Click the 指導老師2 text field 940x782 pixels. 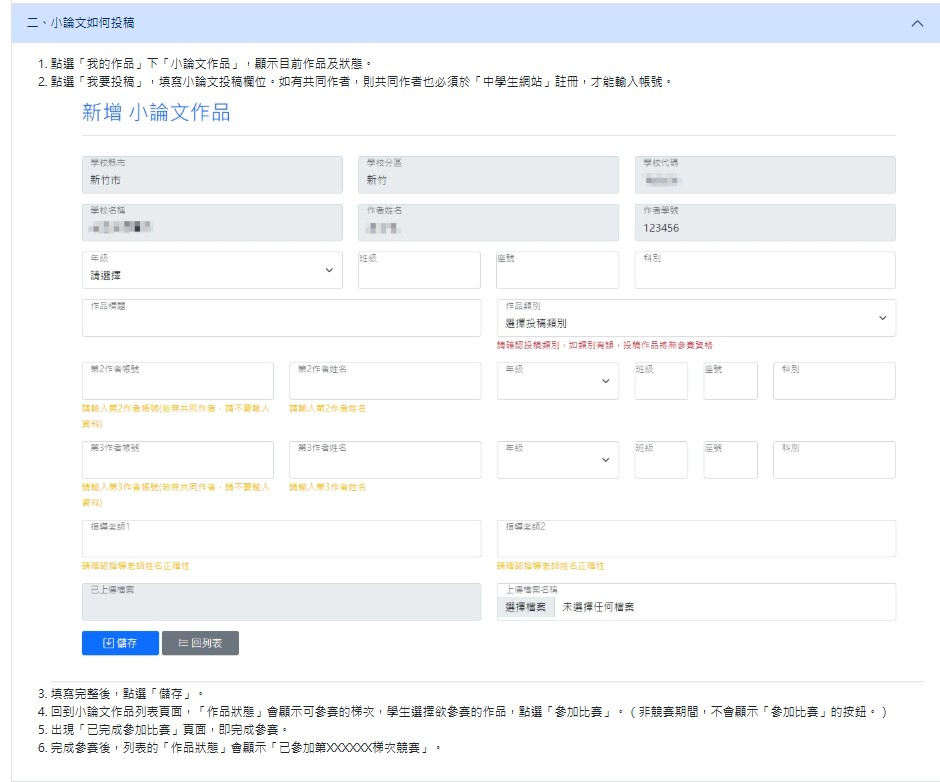tap(695, 539)
